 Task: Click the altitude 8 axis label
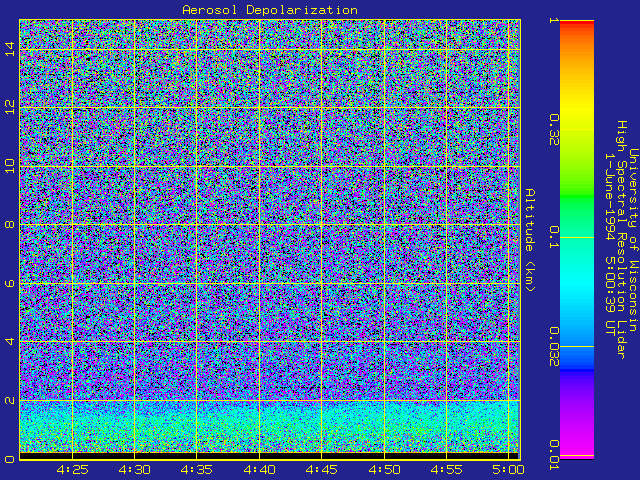(x=10, y=224)
